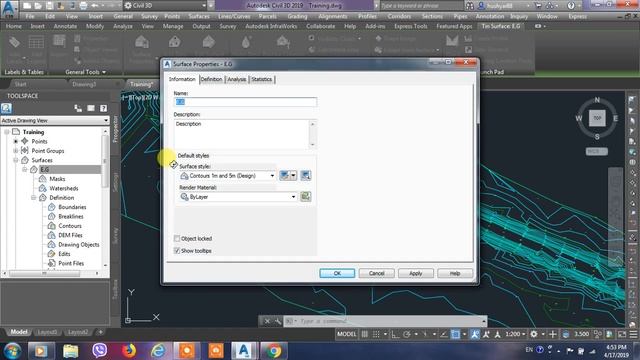Click the TOP face of the ViewCube
Screen dimensions: 640x360
click(597, 118)
